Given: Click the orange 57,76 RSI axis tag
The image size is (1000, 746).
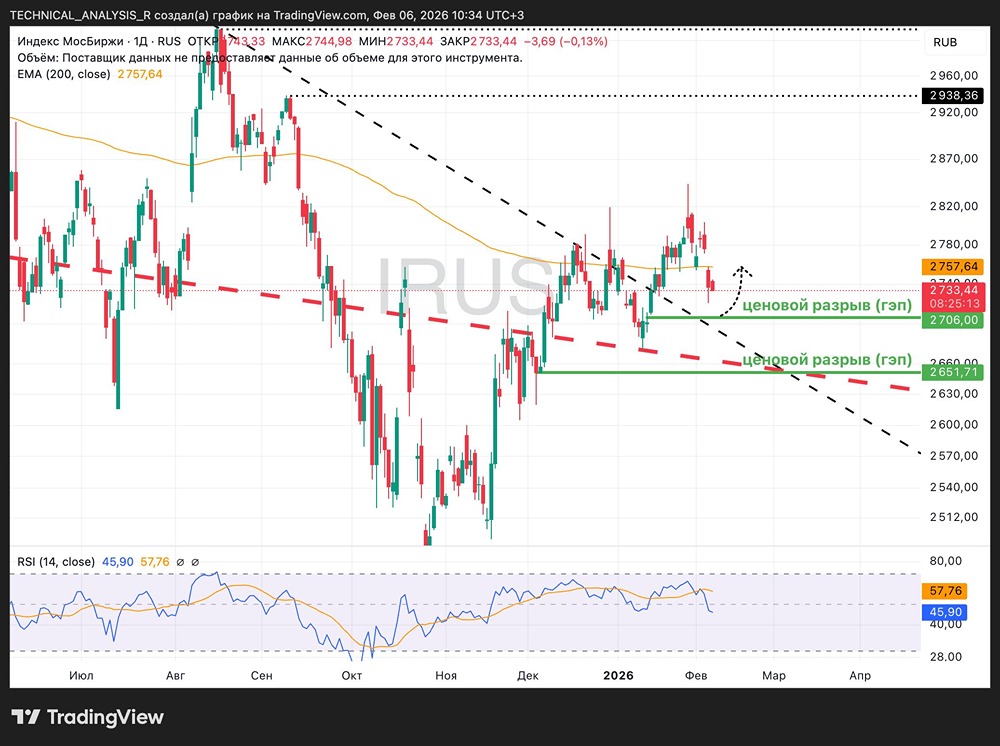Looking at the screenshot, I should pyautogui.click(x=945, y=591).
